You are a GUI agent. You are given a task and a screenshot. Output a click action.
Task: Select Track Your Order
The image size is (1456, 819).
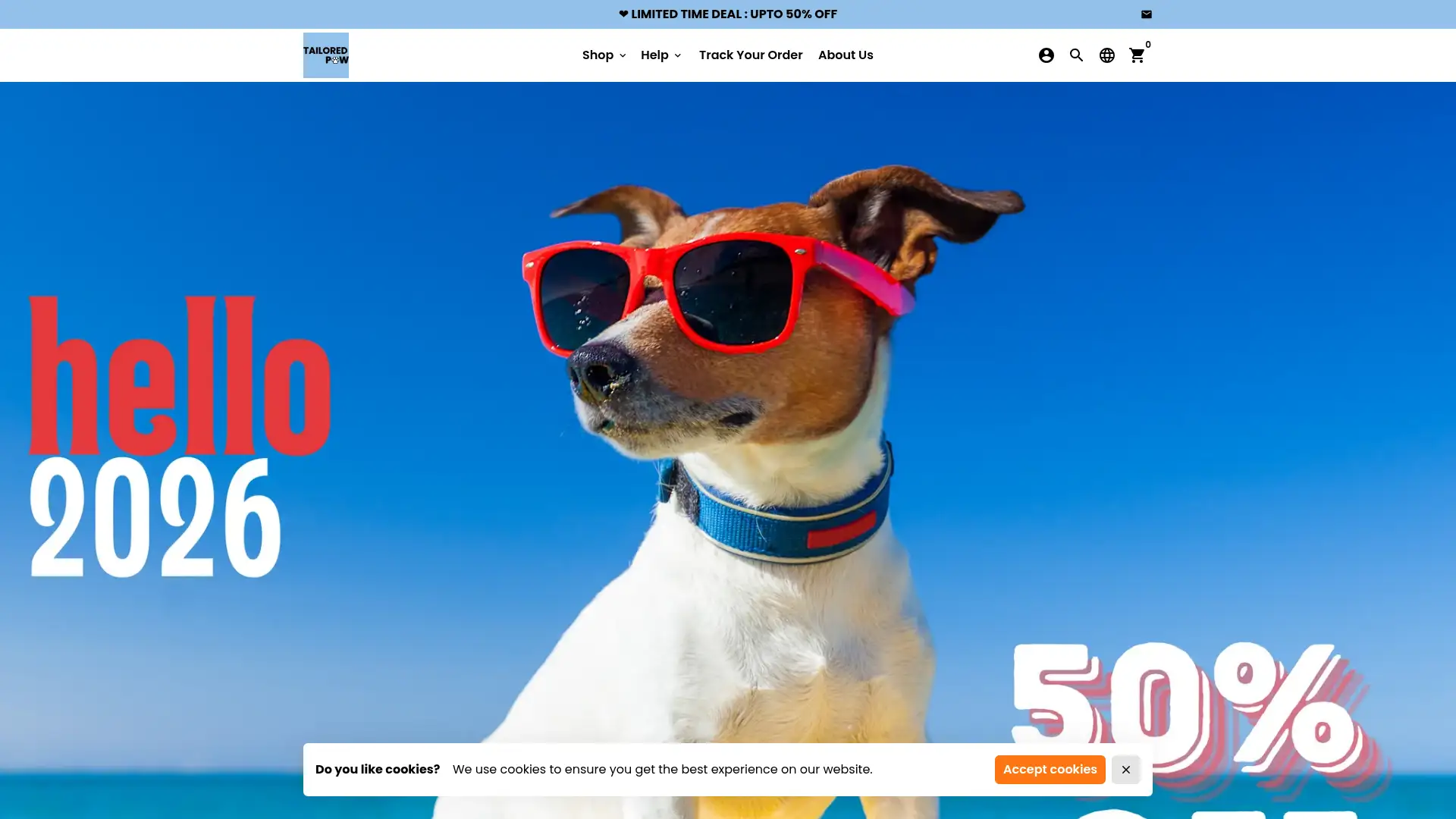(x=750, y=55)
